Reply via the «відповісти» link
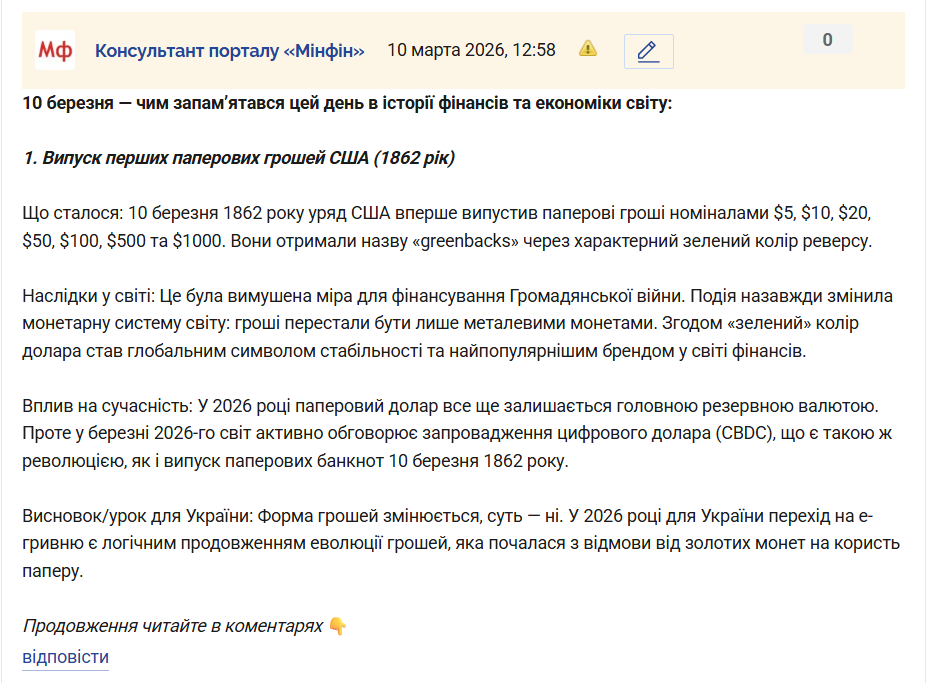This screenshot has height=683, width=928. coord(65,657)
